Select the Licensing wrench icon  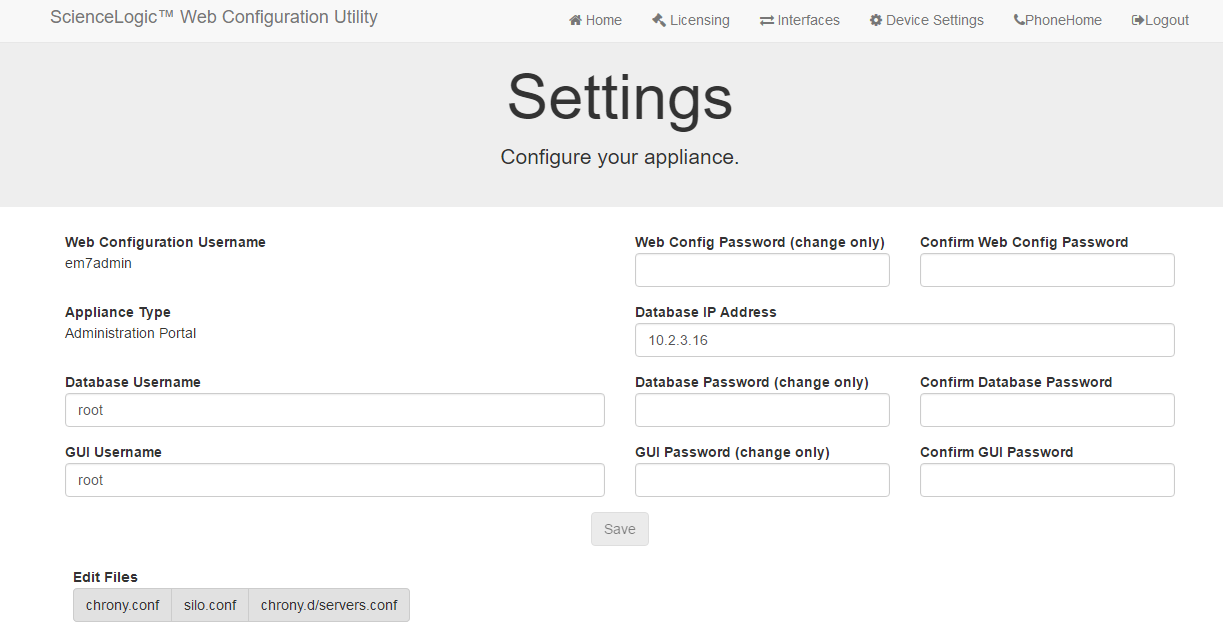click(x=658, y=20)
